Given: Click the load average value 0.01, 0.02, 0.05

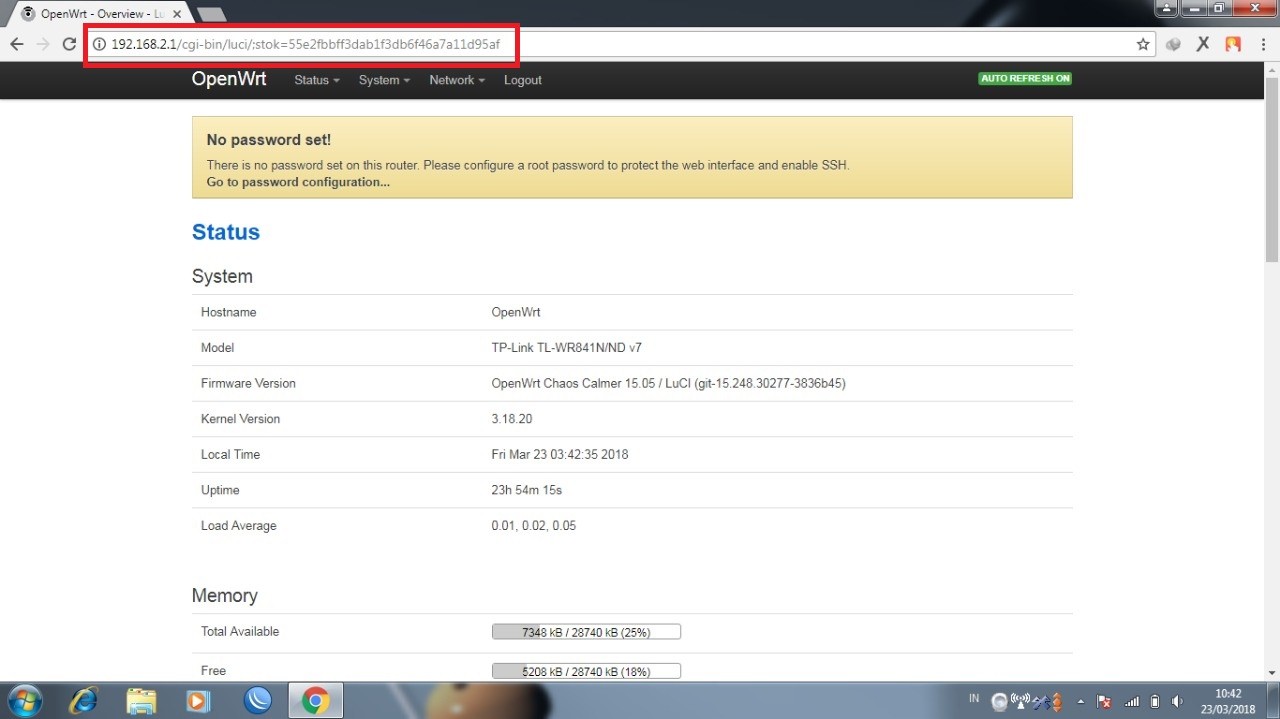Looking at the screenshot, I should pos(534,526).
